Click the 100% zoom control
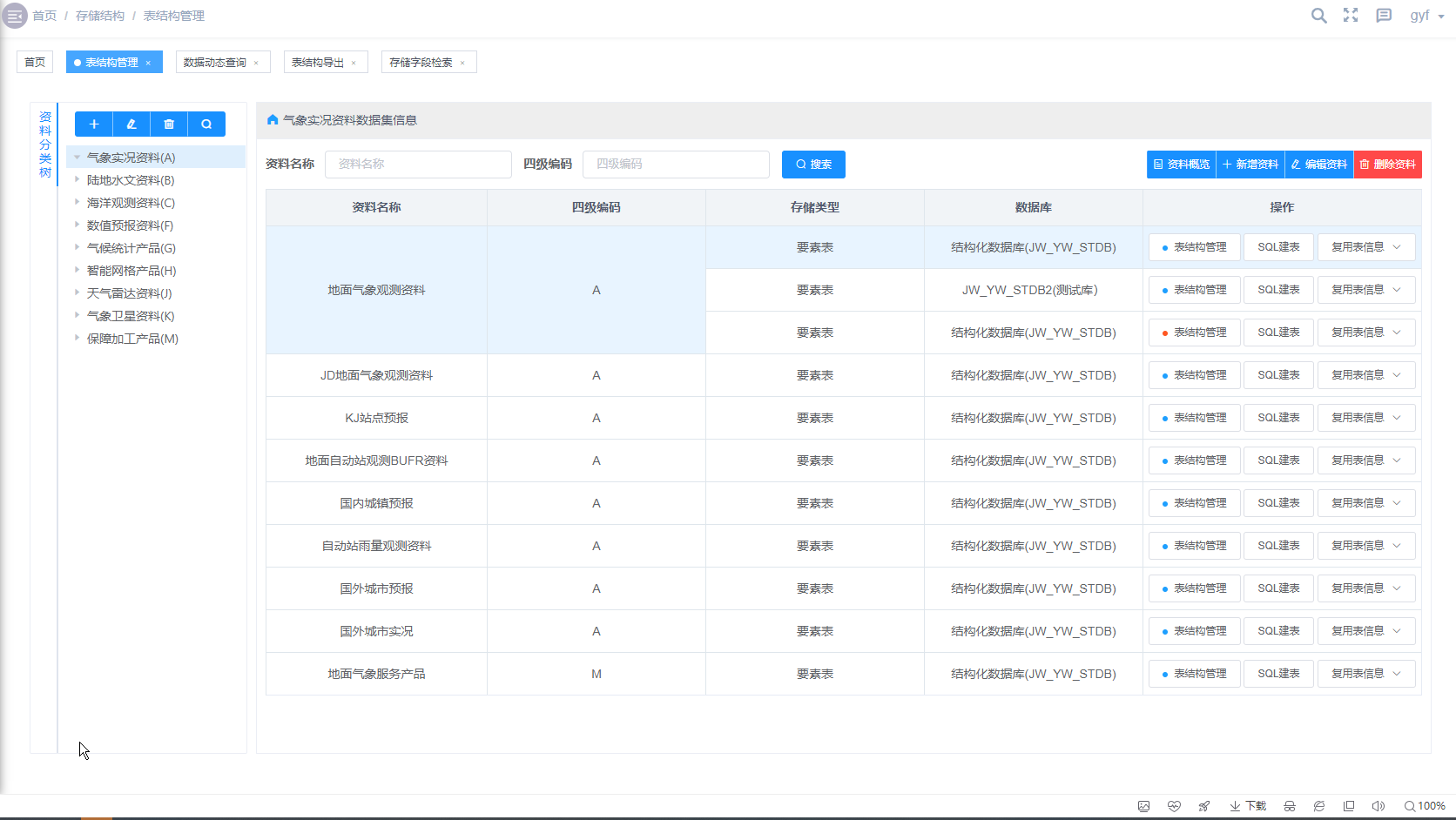The image size is (1456, 820). [1425, 806]
